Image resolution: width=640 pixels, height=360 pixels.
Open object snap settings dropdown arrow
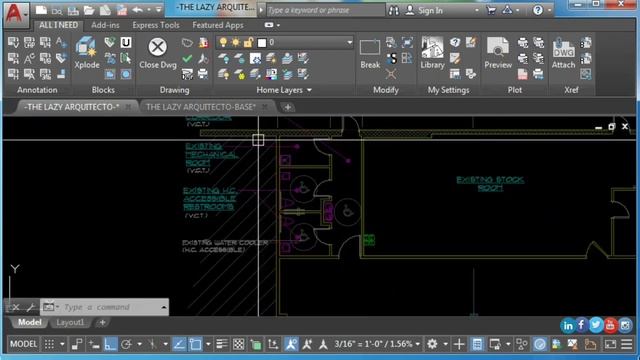(x=208, y=344)
